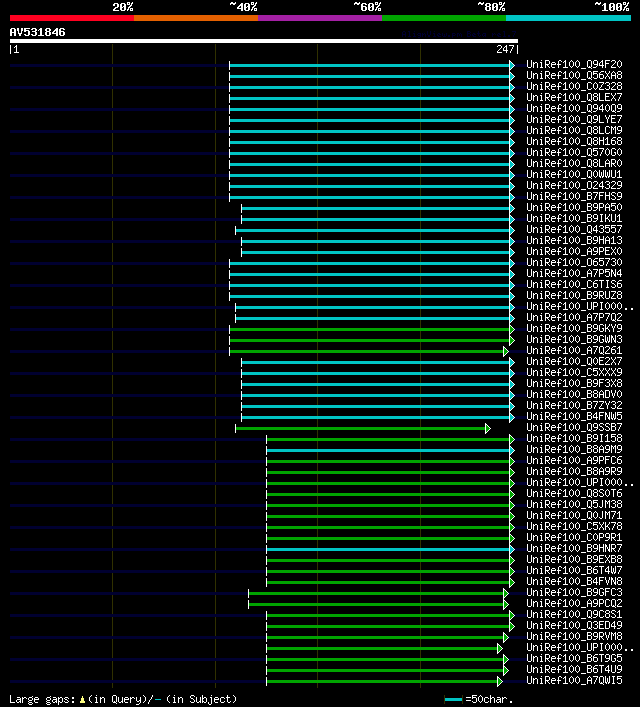
Task: Click the UniRef100_B9PA50 hit name
Action: click(574, 207)
